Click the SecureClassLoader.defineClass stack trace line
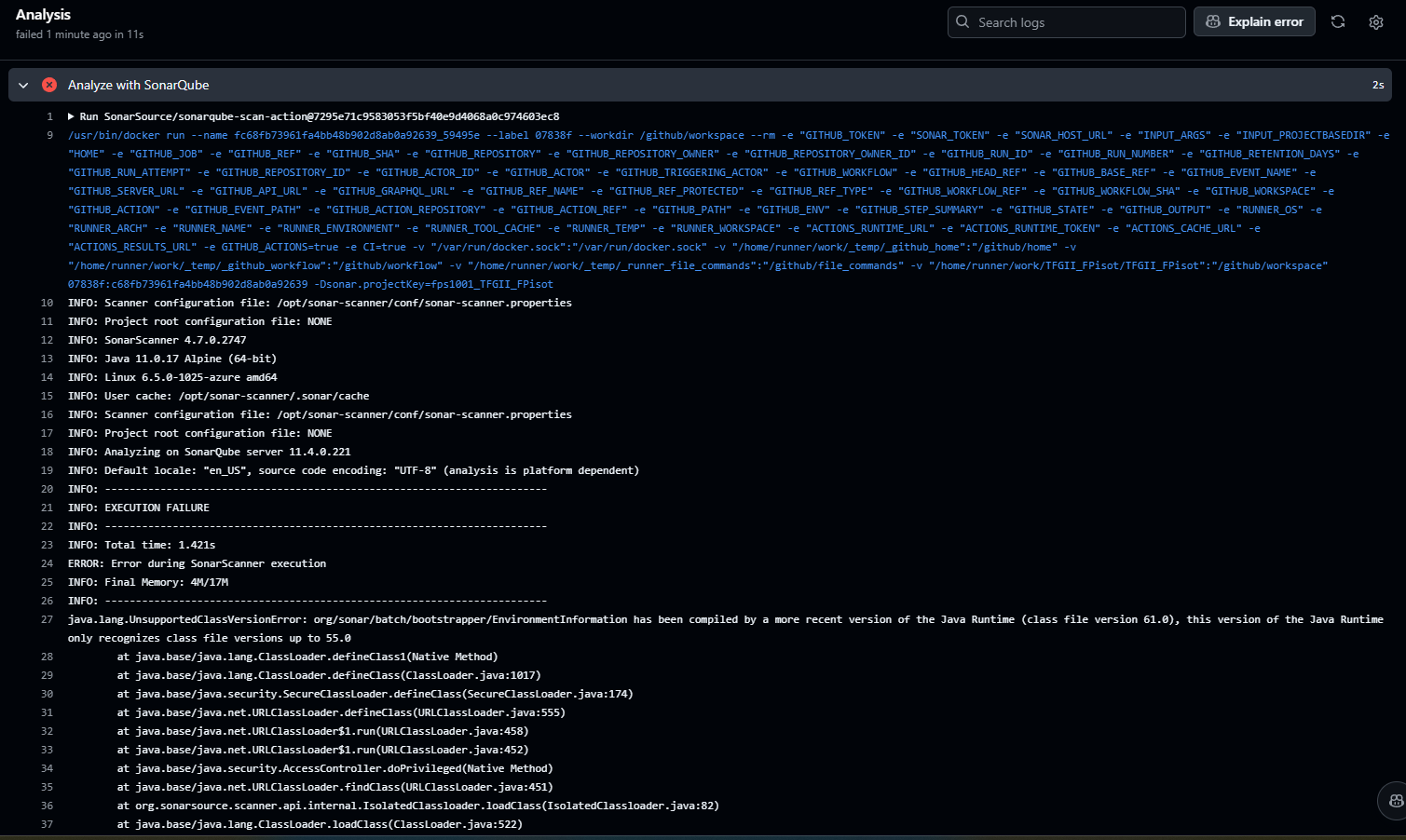1406x840 pixels. point(375,694)
